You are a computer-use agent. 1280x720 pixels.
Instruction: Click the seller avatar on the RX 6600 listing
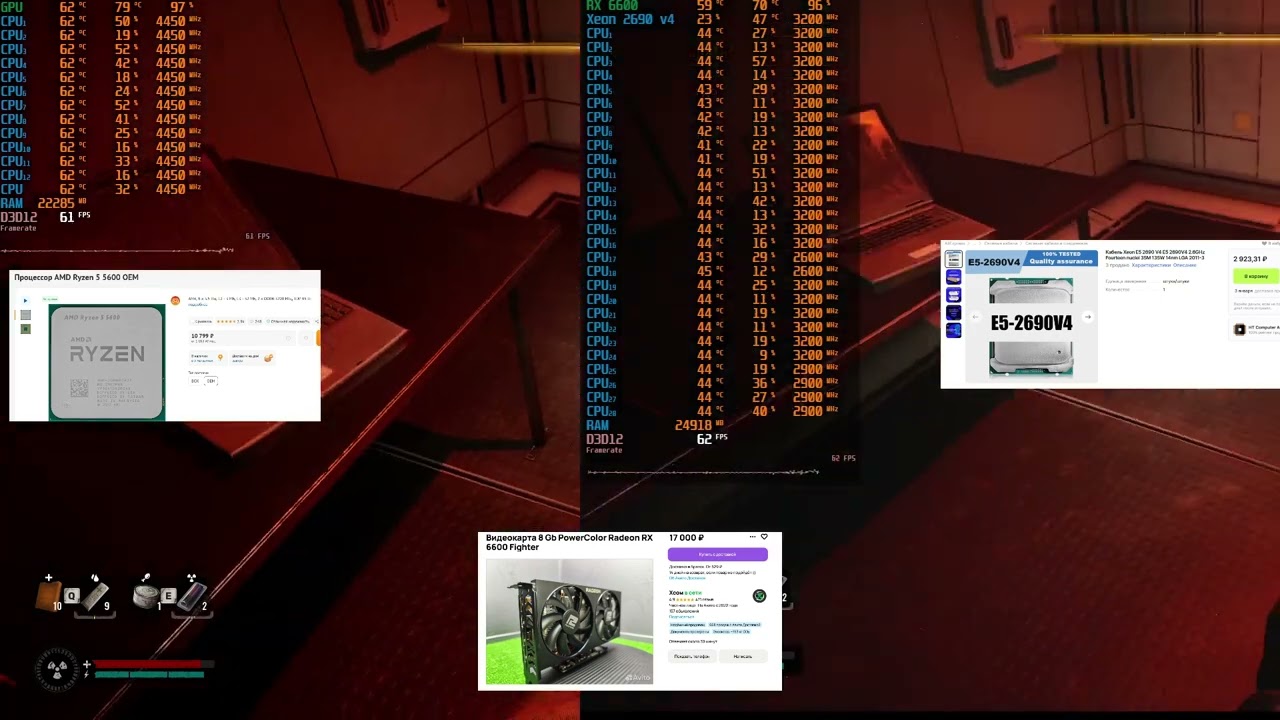point(759,596)
